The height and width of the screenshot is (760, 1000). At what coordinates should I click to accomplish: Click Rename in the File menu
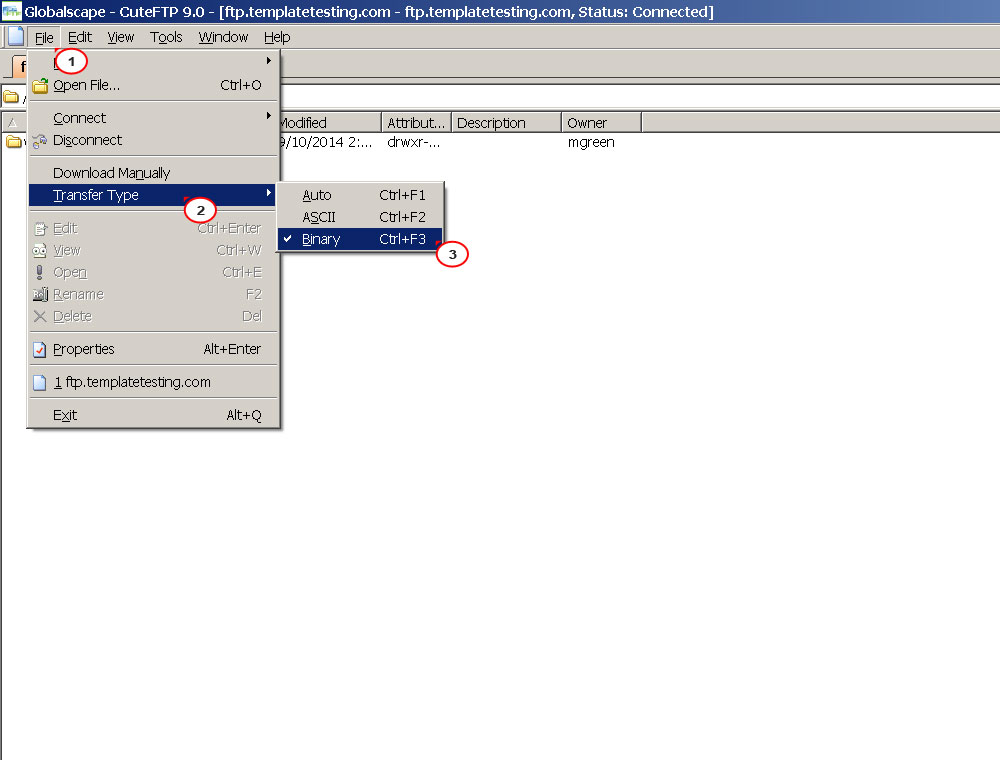154,294
